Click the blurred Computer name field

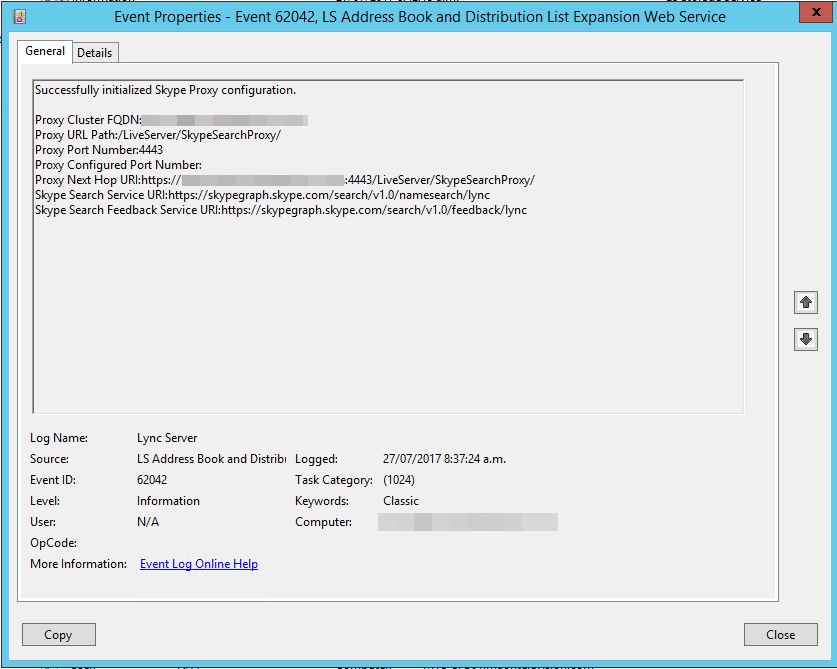(x=467, y=522)
